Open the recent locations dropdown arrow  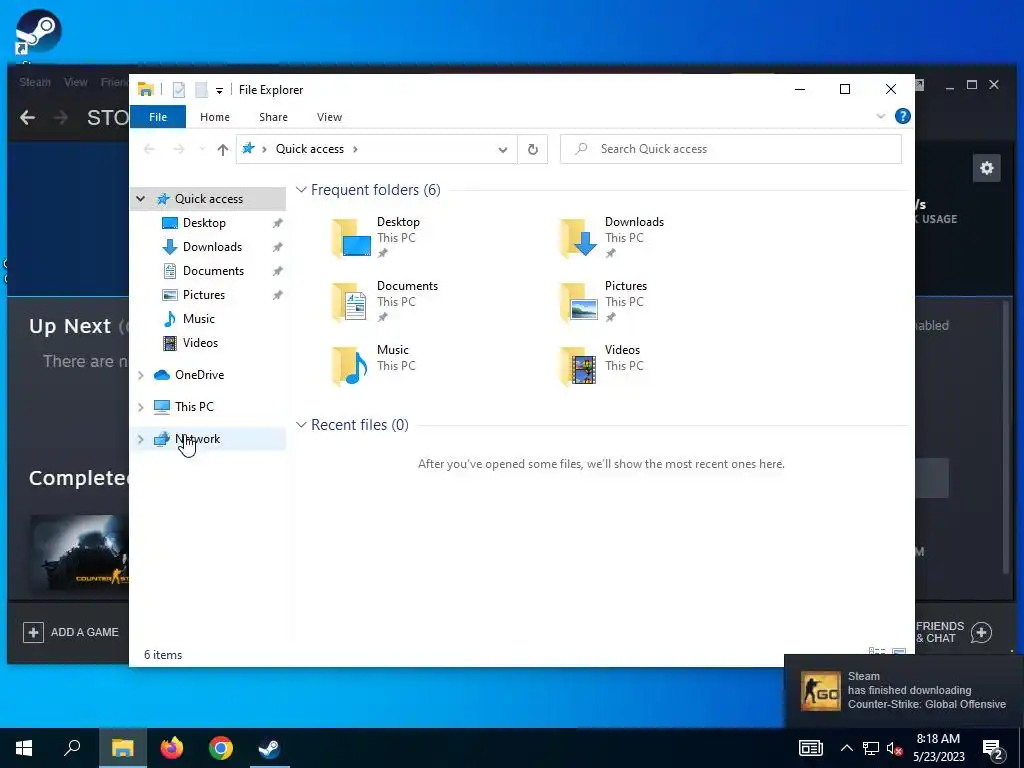202,150
